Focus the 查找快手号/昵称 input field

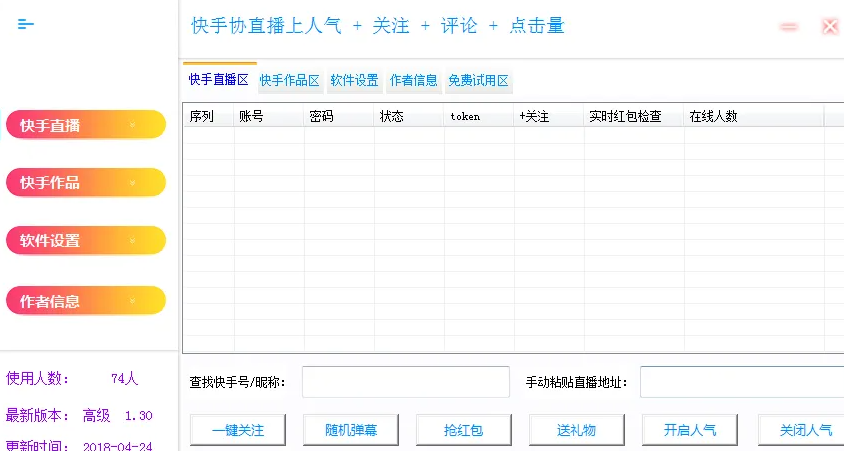[406, 382]
